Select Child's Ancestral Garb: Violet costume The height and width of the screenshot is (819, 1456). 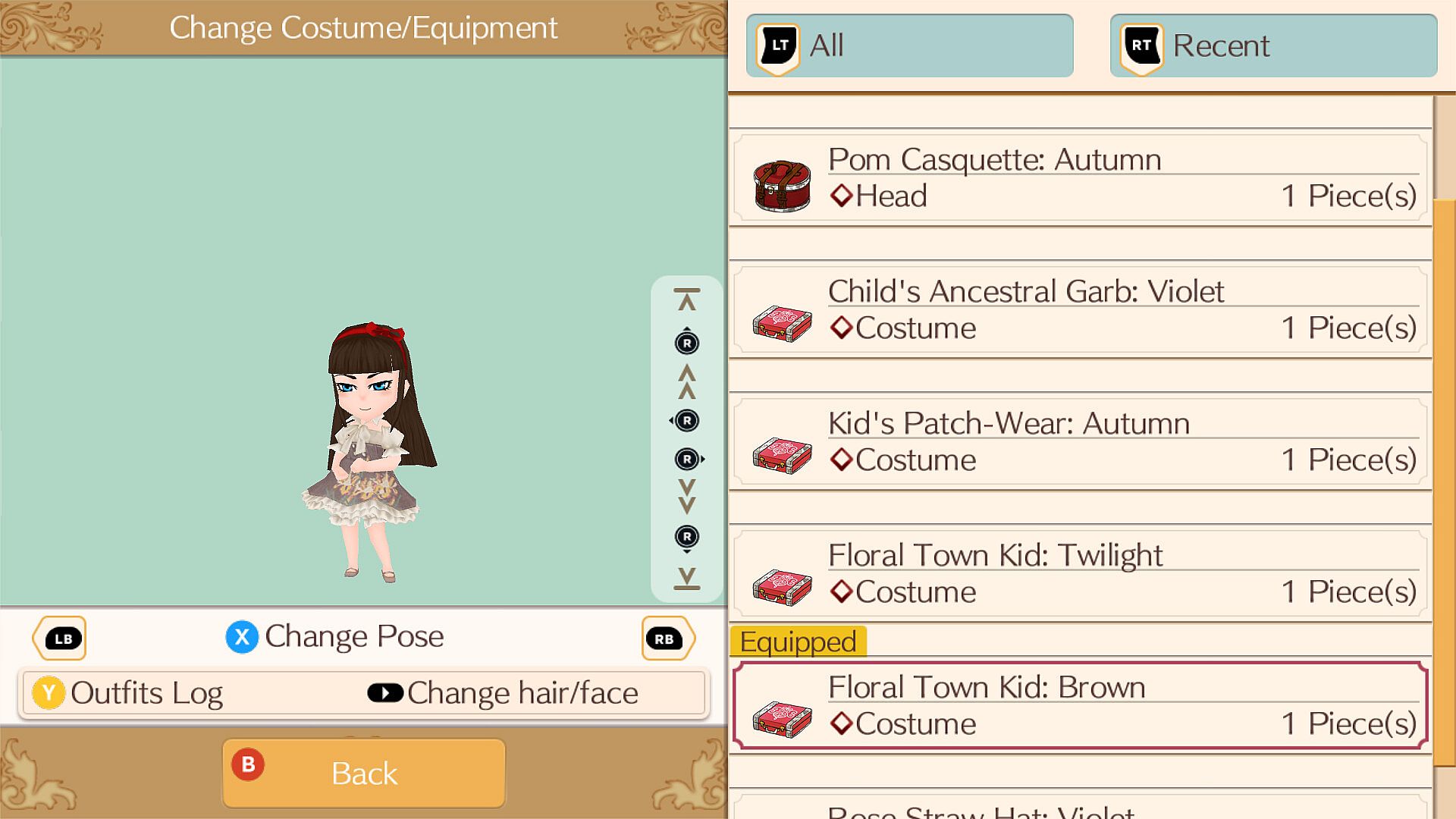(x=1081, y=310)
